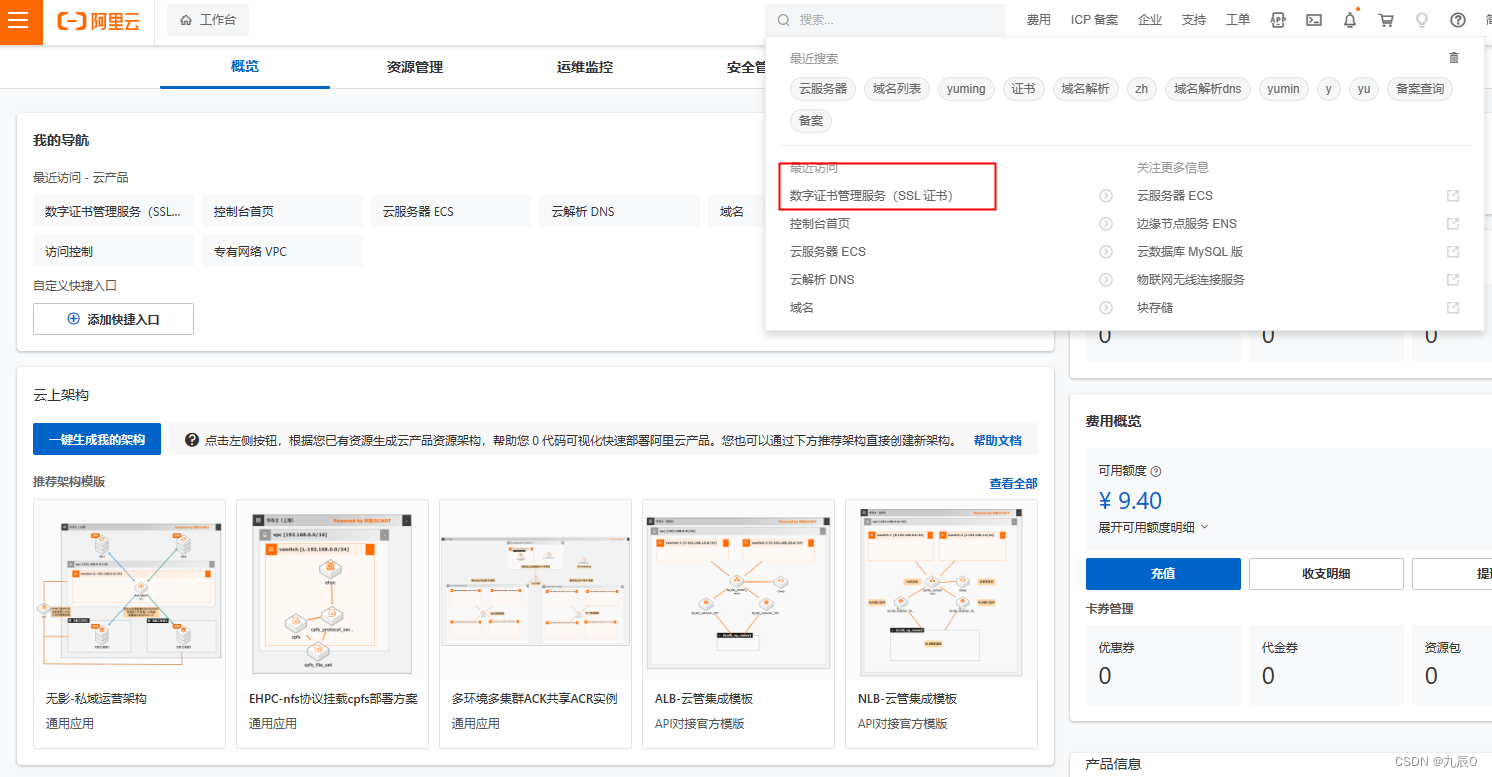
Task: Select recent search tag zh
Action: (1141, 89)
